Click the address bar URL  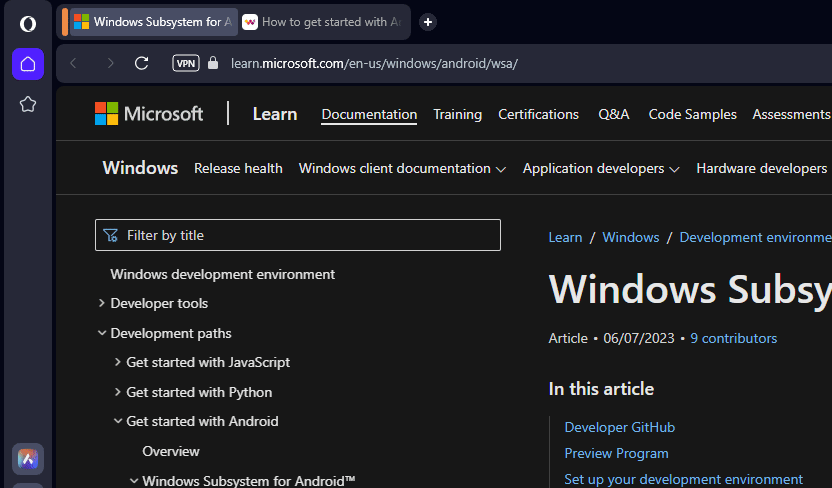374,64
